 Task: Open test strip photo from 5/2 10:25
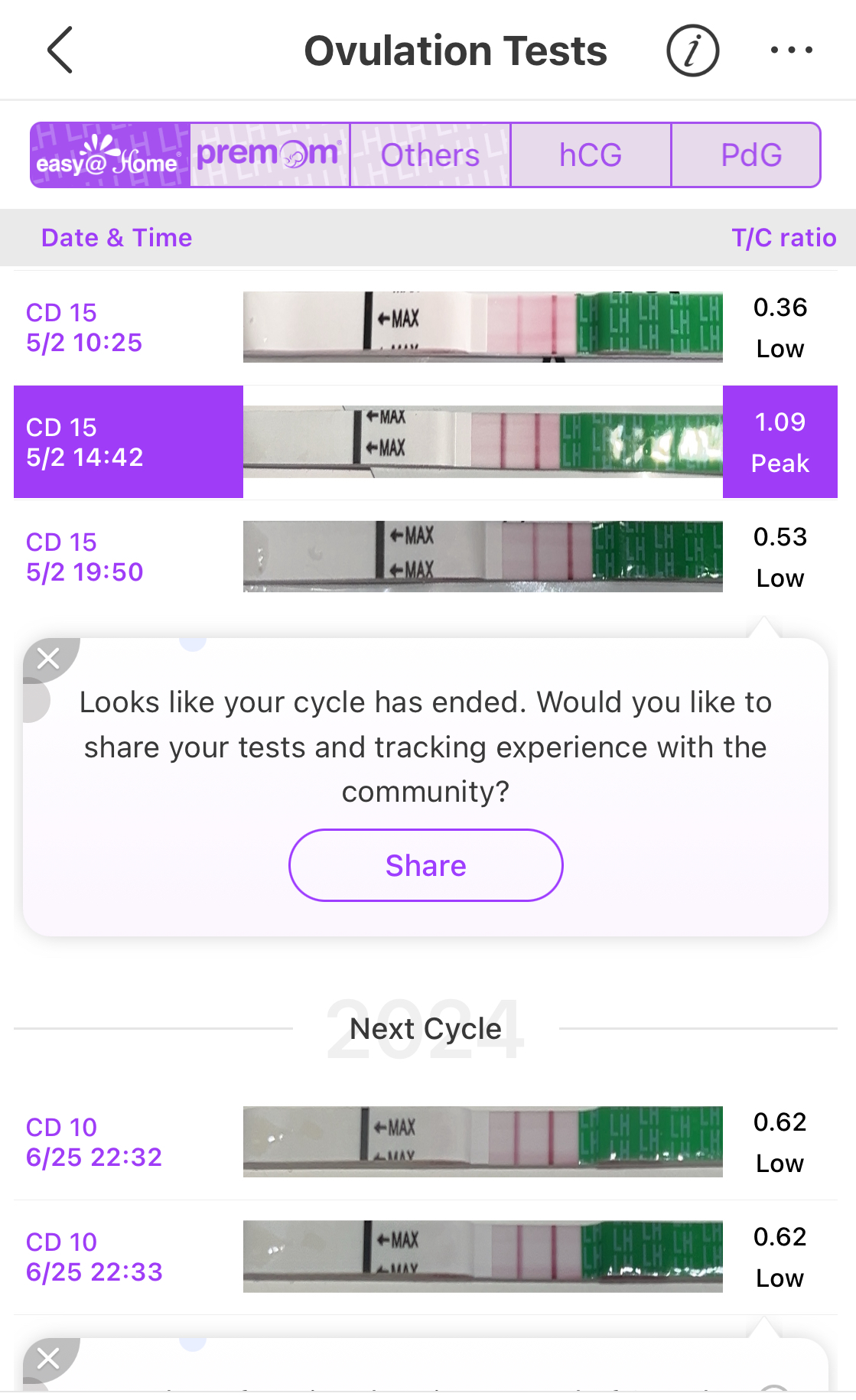click(483, 327)
